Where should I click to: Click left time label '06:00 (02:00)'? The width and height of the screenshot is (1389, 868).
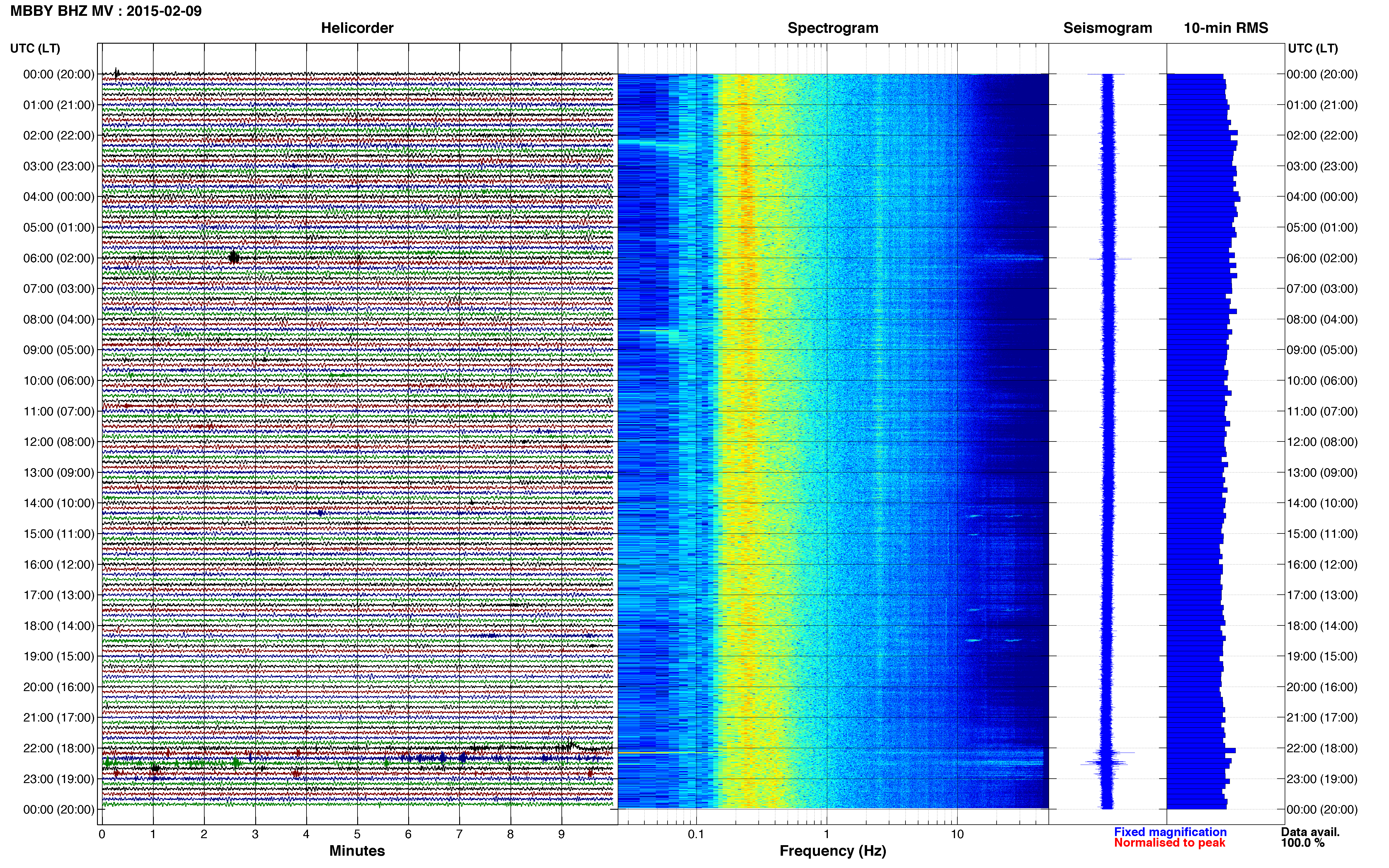pyautogui.click(x=59, y=258)
